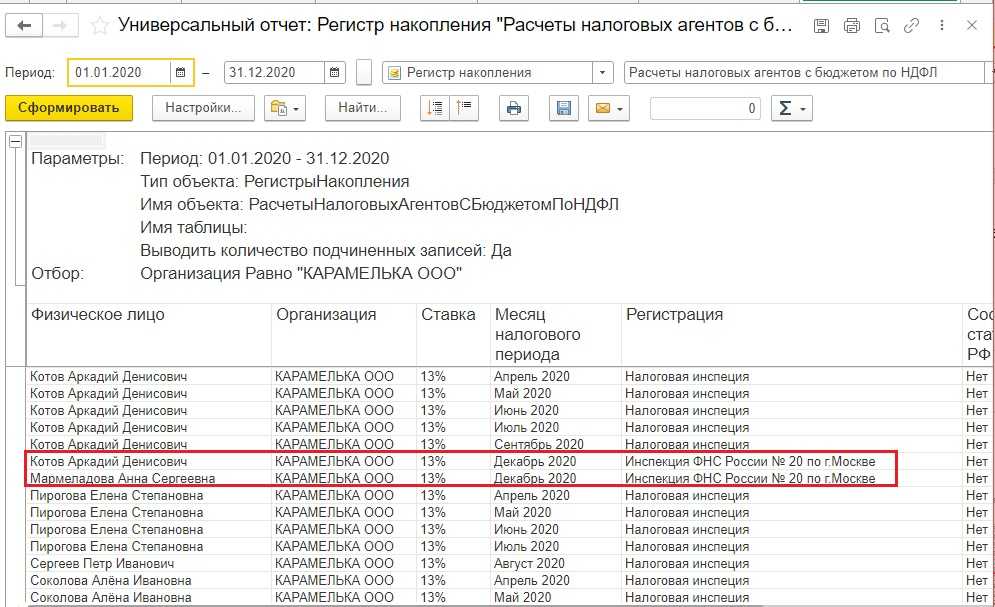Close the report window with X
Screen dimensions: 995x607
(972, 25)
